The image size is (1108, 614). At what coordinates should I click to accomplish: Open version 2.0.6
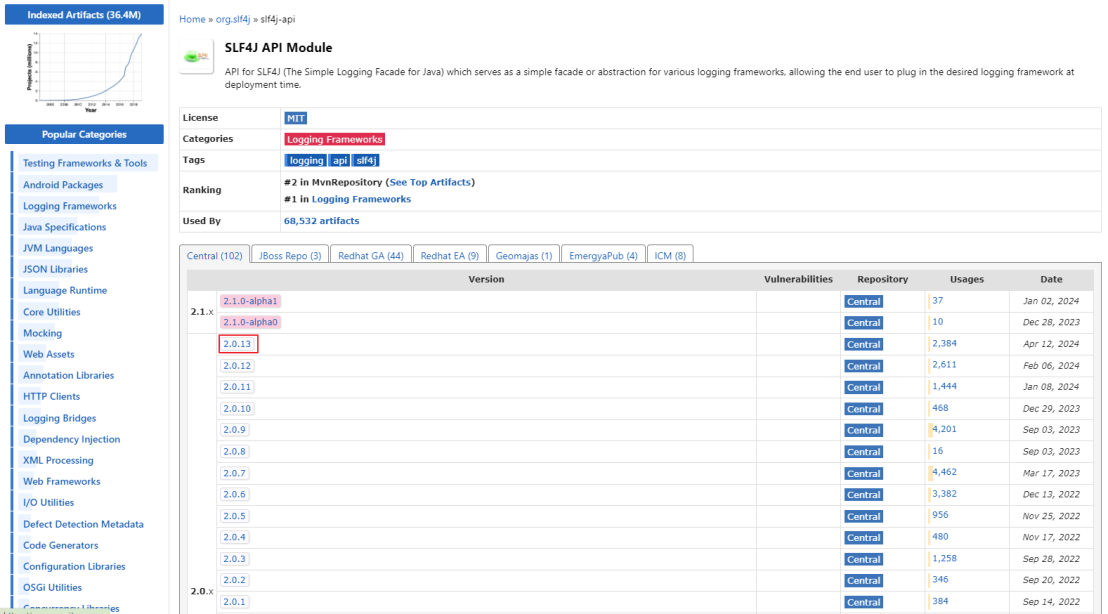(x=234, y=495)
